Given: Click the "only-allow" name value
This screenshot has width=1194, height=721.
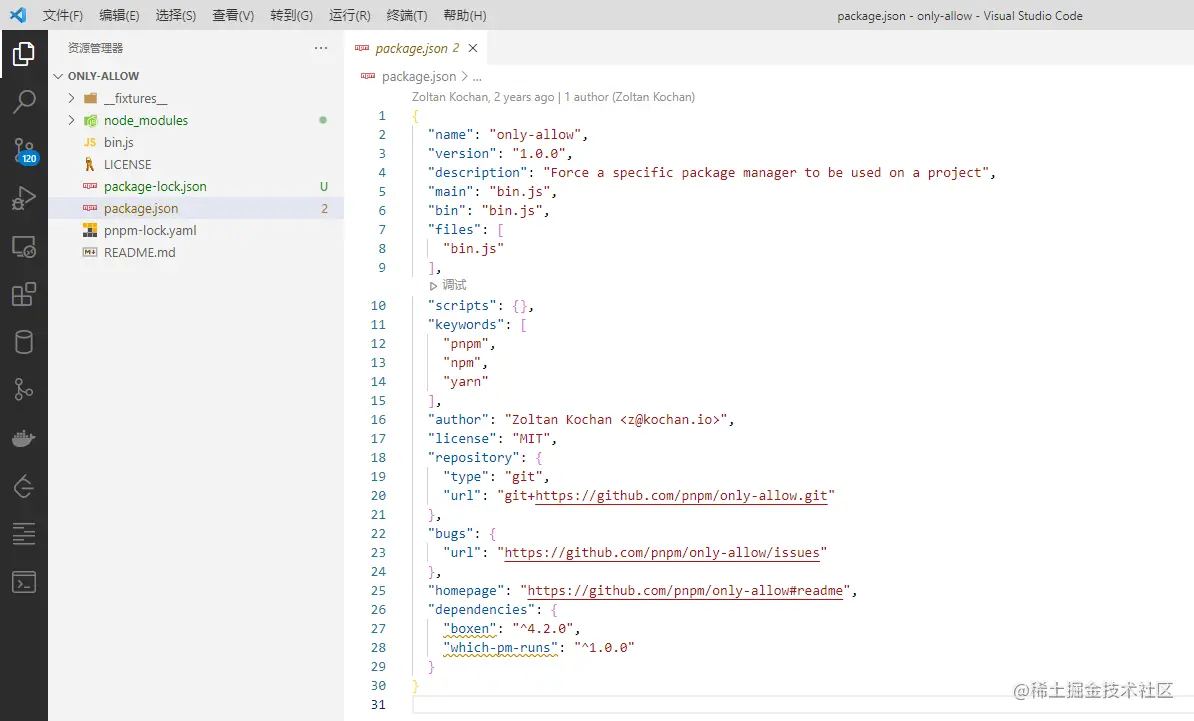Looking at the screenshot, I should point(535,135).
